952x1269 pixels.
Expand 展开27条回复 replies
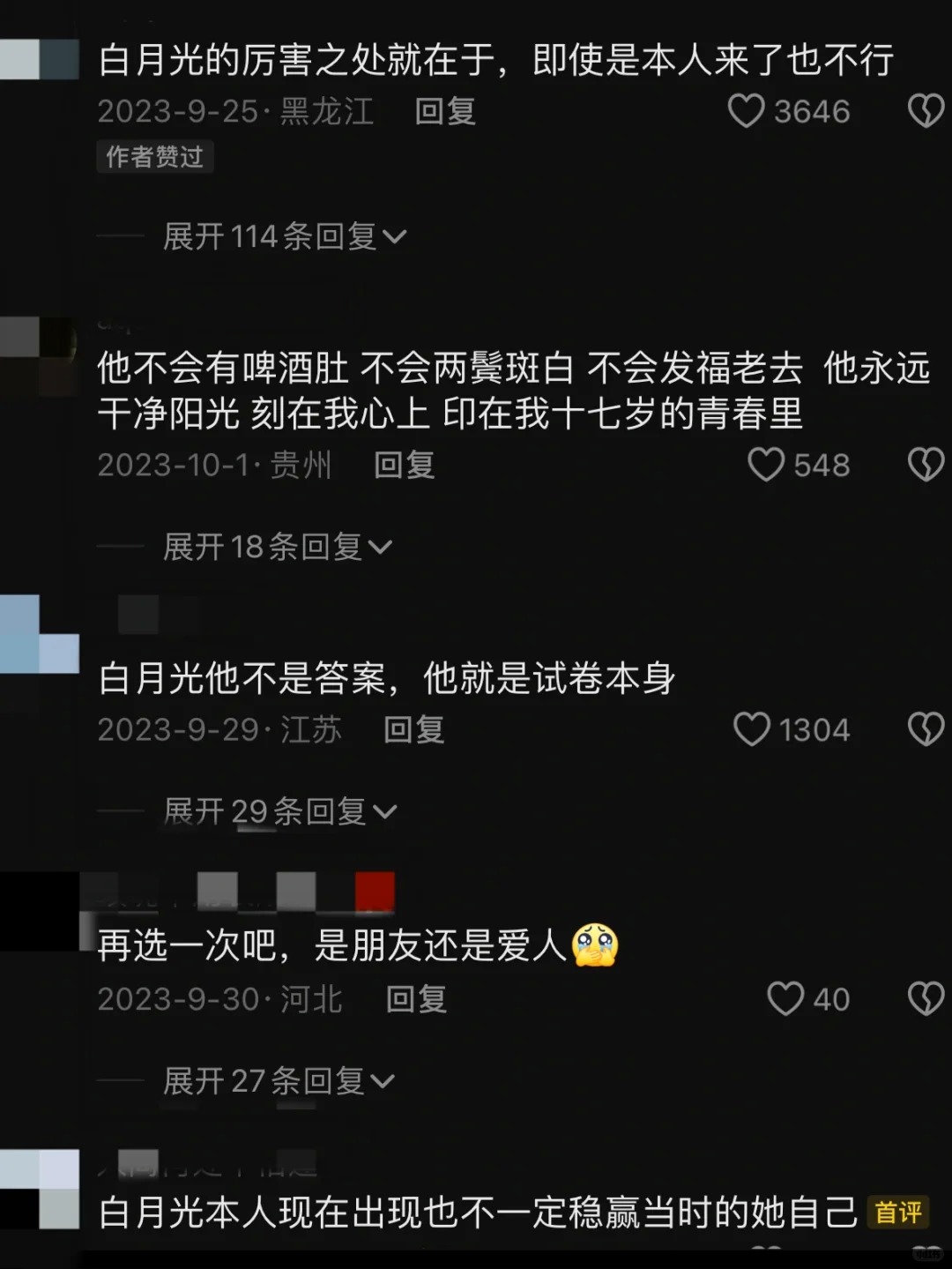[279, 1080]
